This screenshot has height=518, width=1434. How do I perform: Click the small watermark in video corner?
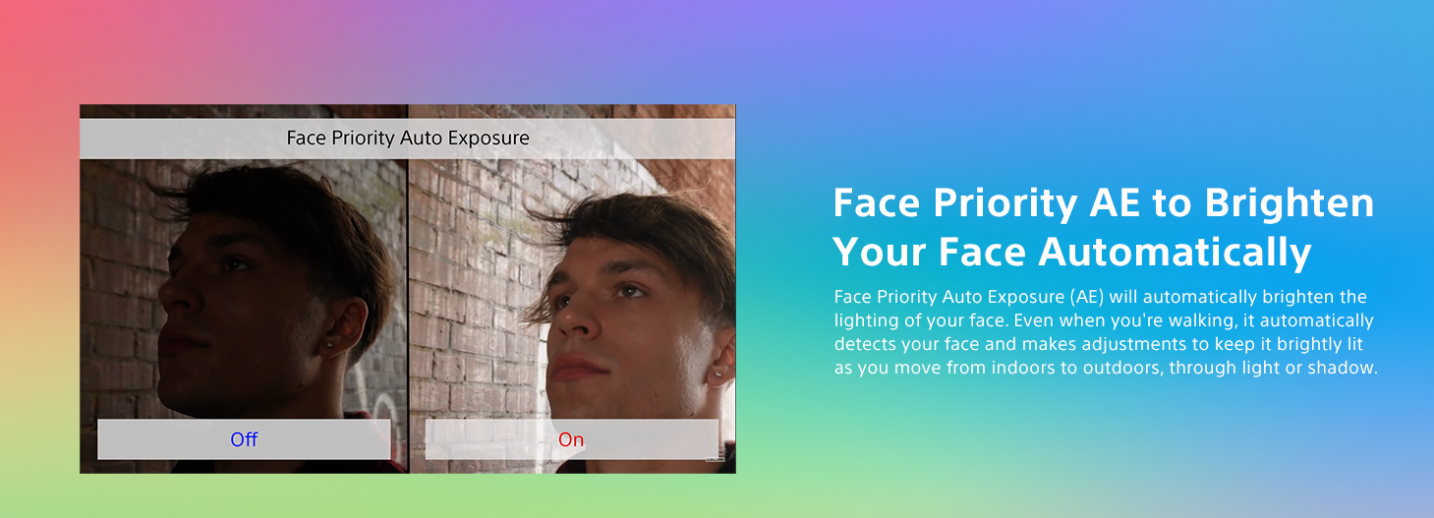coord(718,460)
